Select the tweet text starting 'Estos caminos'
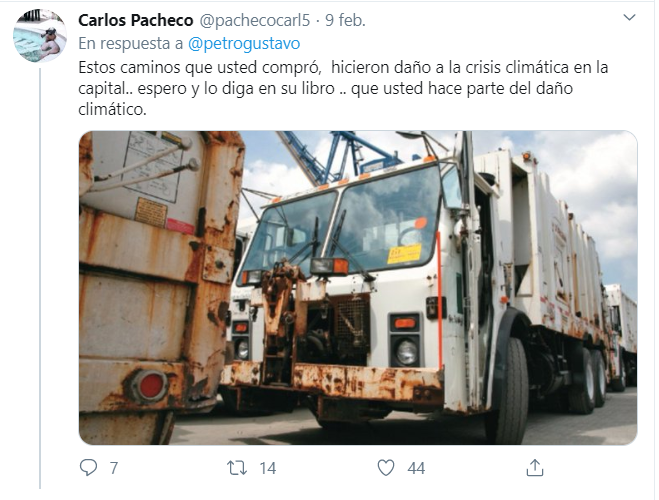Viewport: 659px width, 500px height. (x=343, y=88)
